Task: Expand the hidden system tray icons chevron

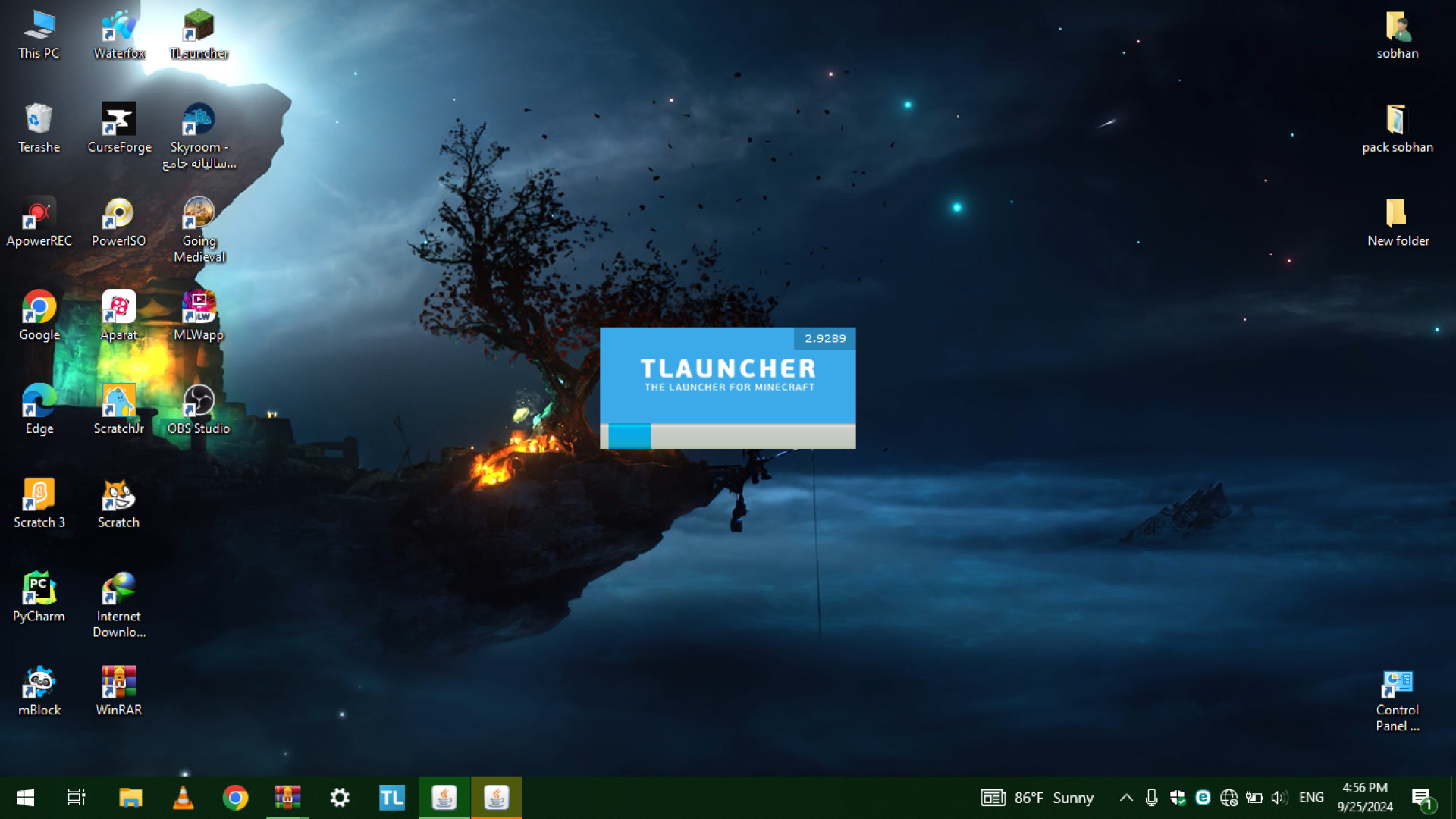Action: (x=1126, y=798)
